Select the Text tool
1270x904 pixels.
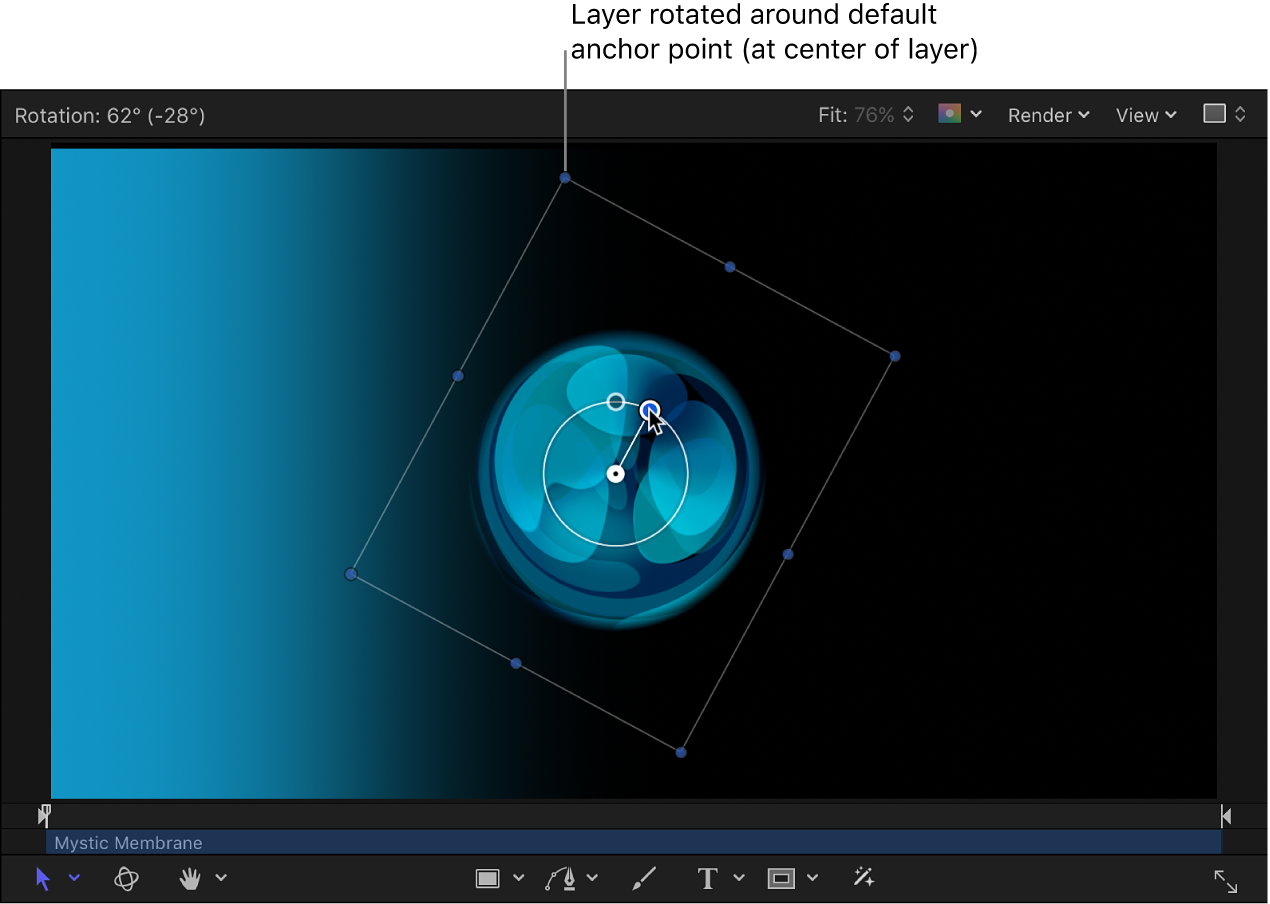[x=707, y=877]
